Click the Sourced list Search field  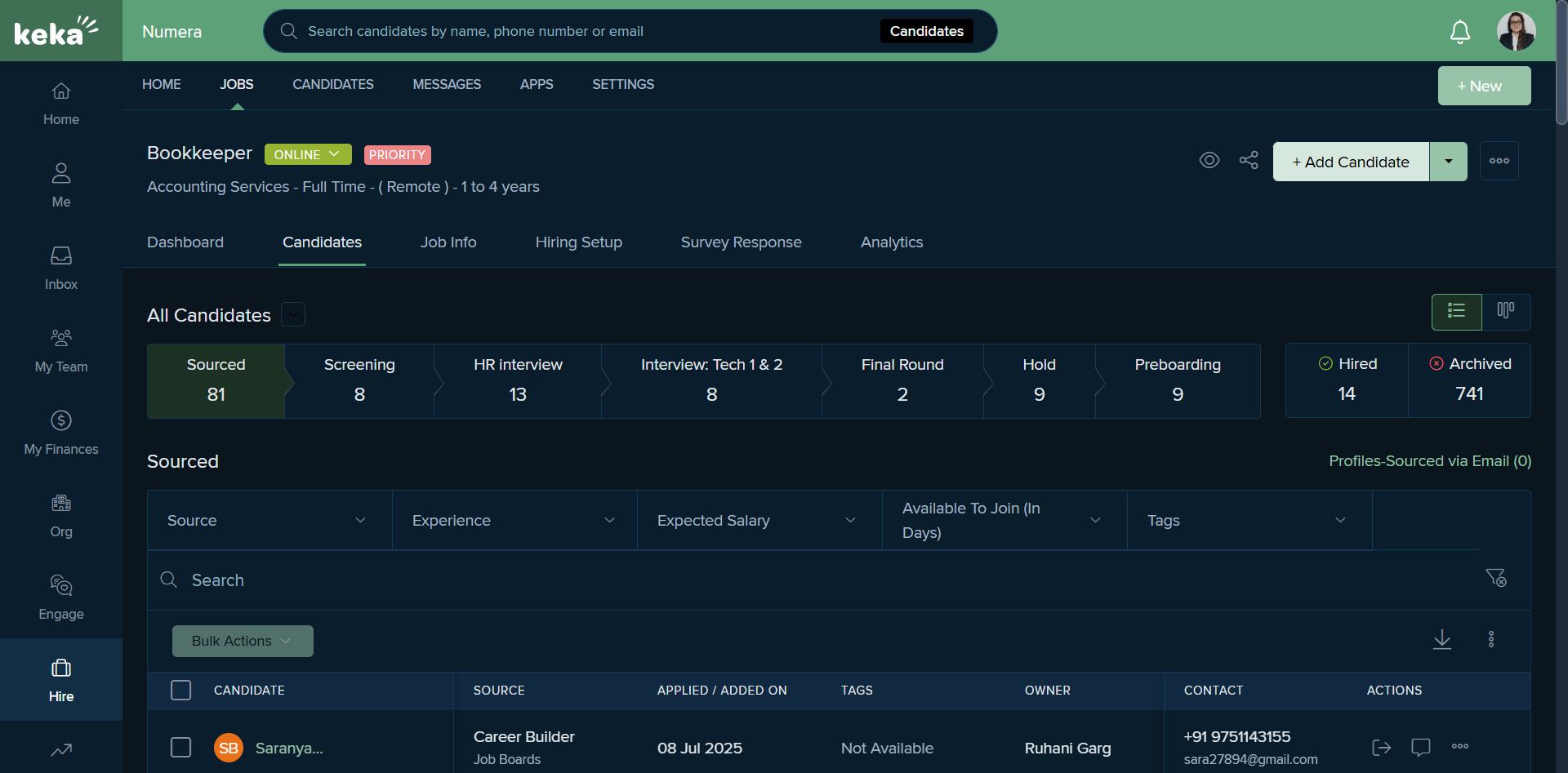817,580
